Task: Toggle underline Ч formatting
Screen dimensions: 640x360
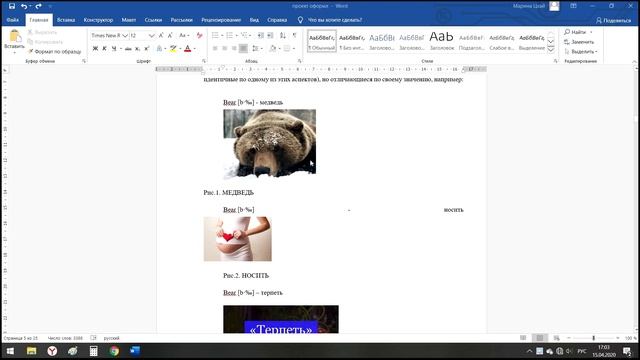Action: [114, 49]
